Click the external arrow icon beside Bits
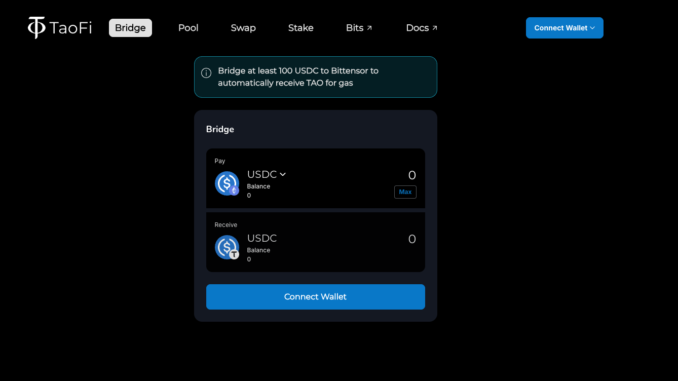Image resolution: width=678 pixels, height=381 pixels. 369,28
